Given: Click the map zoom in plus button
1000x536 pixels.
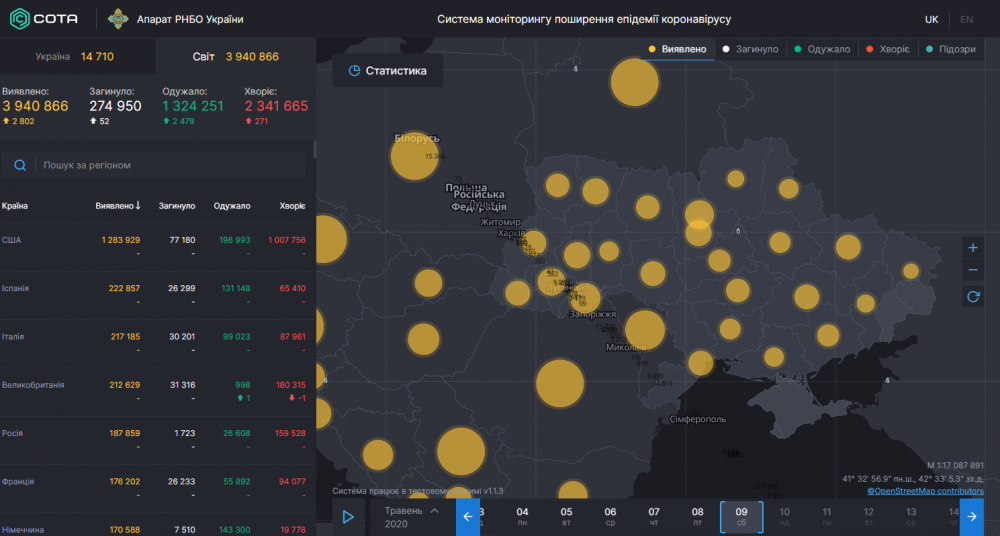Looking at the screenshot, I should [x=973, y=248].
